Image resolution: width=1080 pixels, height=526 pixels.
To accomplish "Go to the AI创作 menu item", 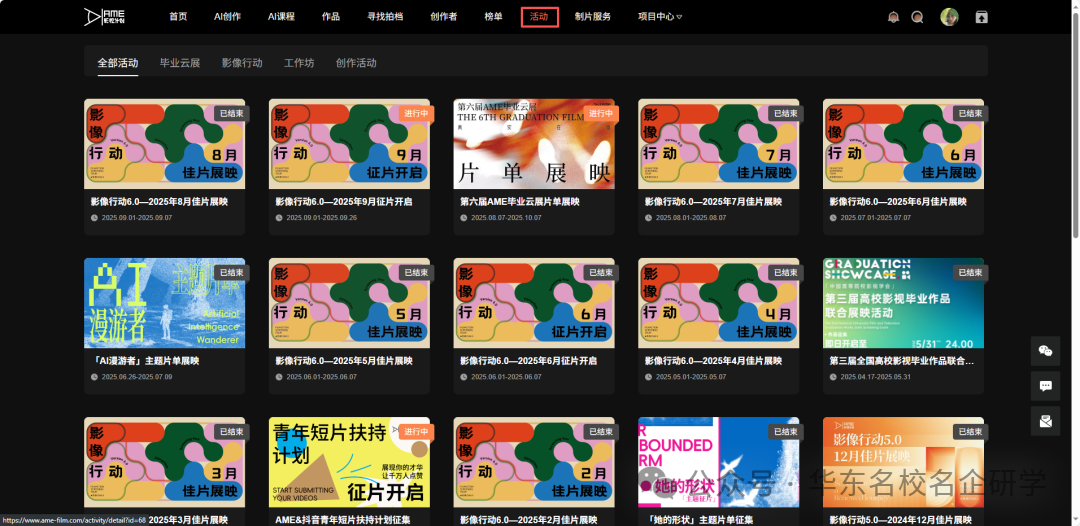I will [x=227, y=17].
